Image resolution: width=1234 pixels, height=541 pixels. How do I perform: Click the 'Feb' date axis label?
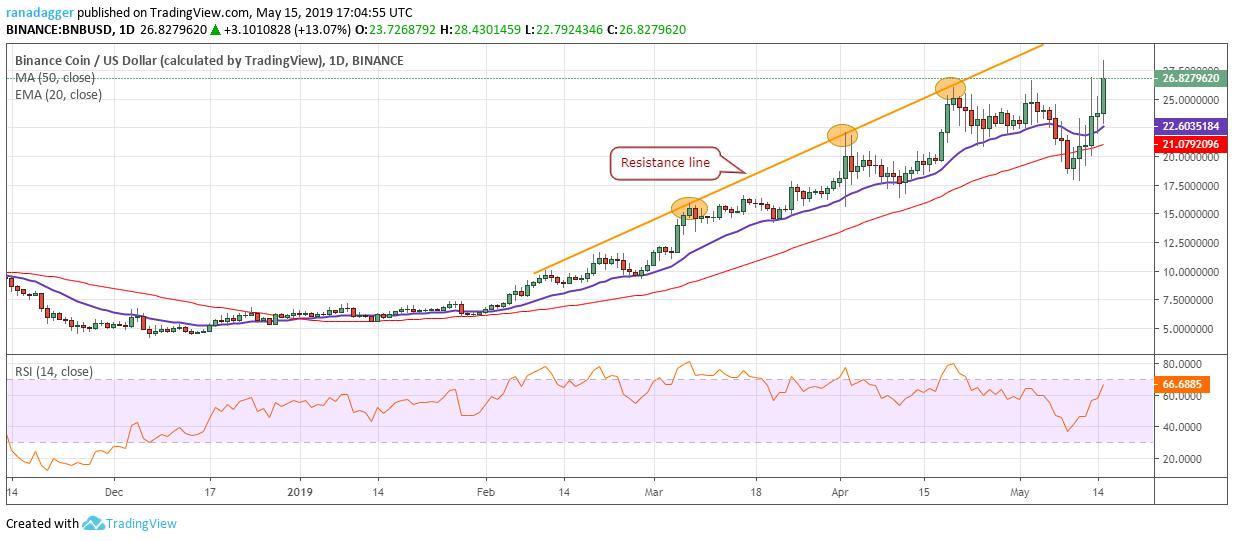486,492
